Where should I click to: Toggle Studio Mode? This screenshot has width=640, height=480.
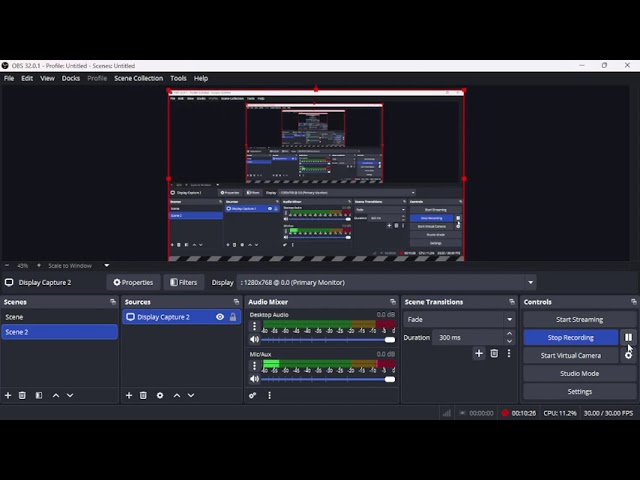[579, 373]
